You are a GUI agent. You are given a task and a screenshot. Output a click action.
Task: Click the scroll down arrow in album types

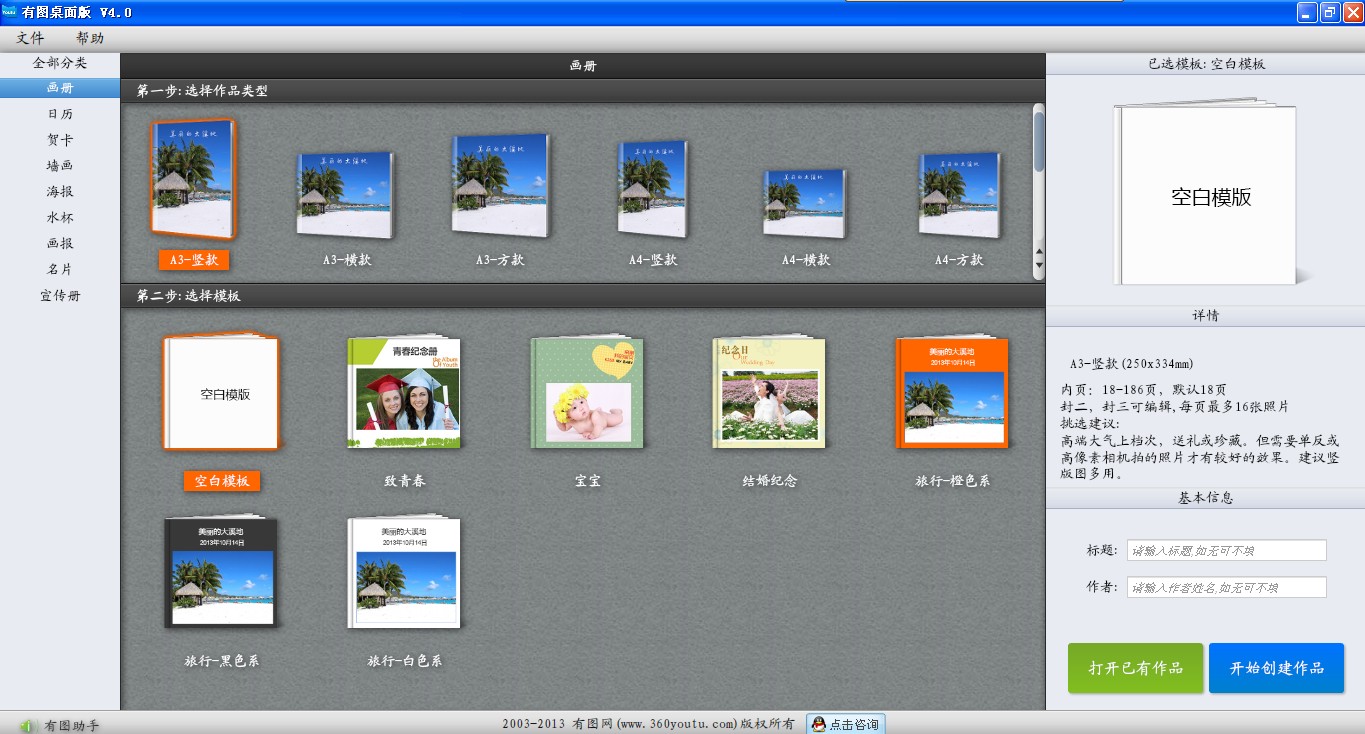pos(1038,265)
